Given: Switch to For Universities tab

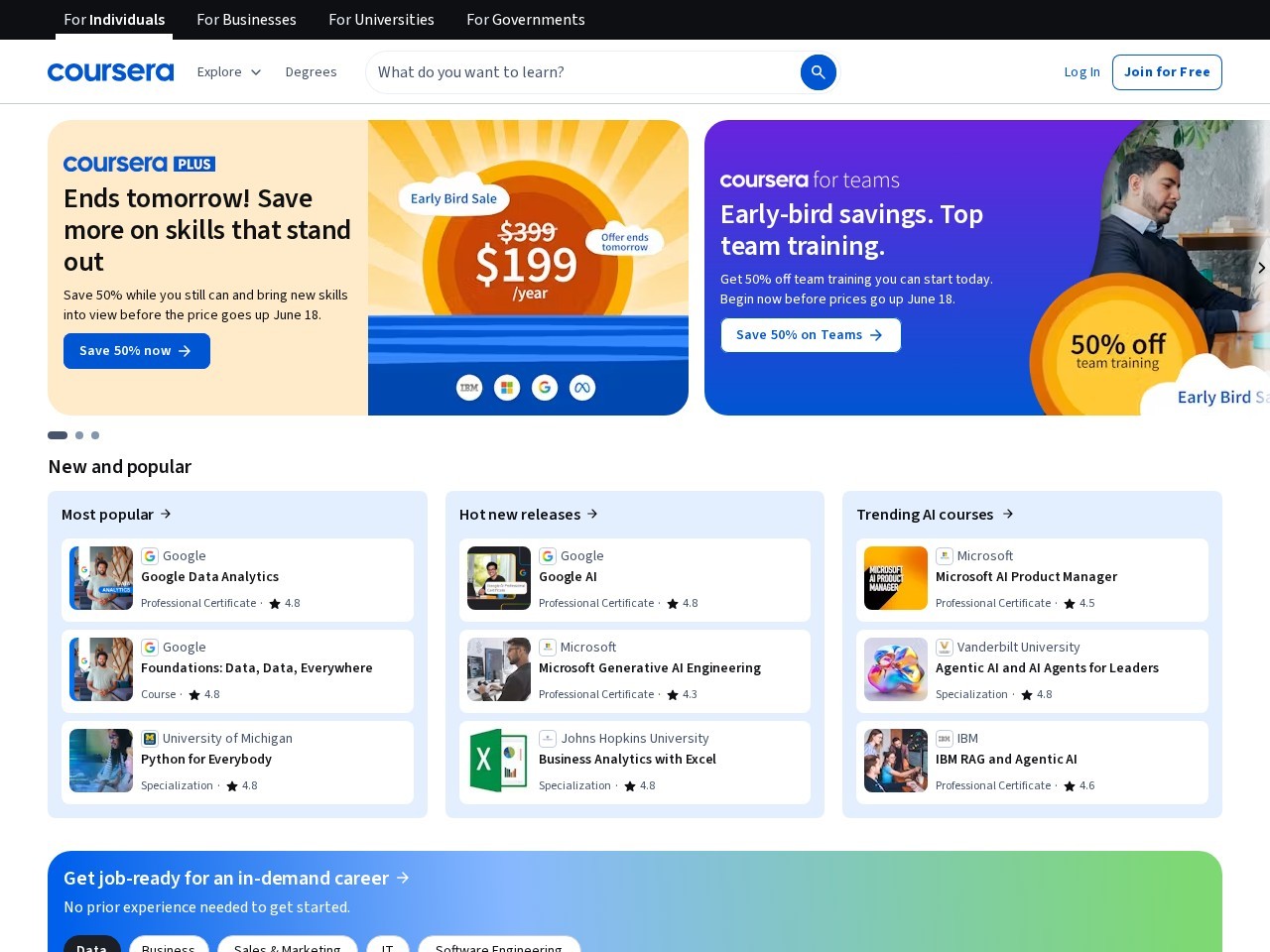Looking at the screenshot, I should pos(381,20).
